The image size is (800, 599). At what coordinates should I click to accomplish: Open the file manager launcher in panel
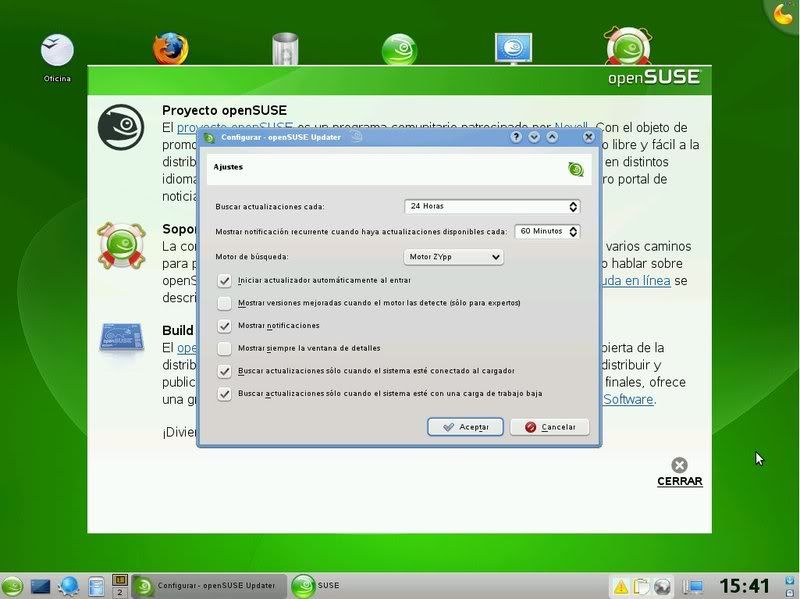point(96,586)
